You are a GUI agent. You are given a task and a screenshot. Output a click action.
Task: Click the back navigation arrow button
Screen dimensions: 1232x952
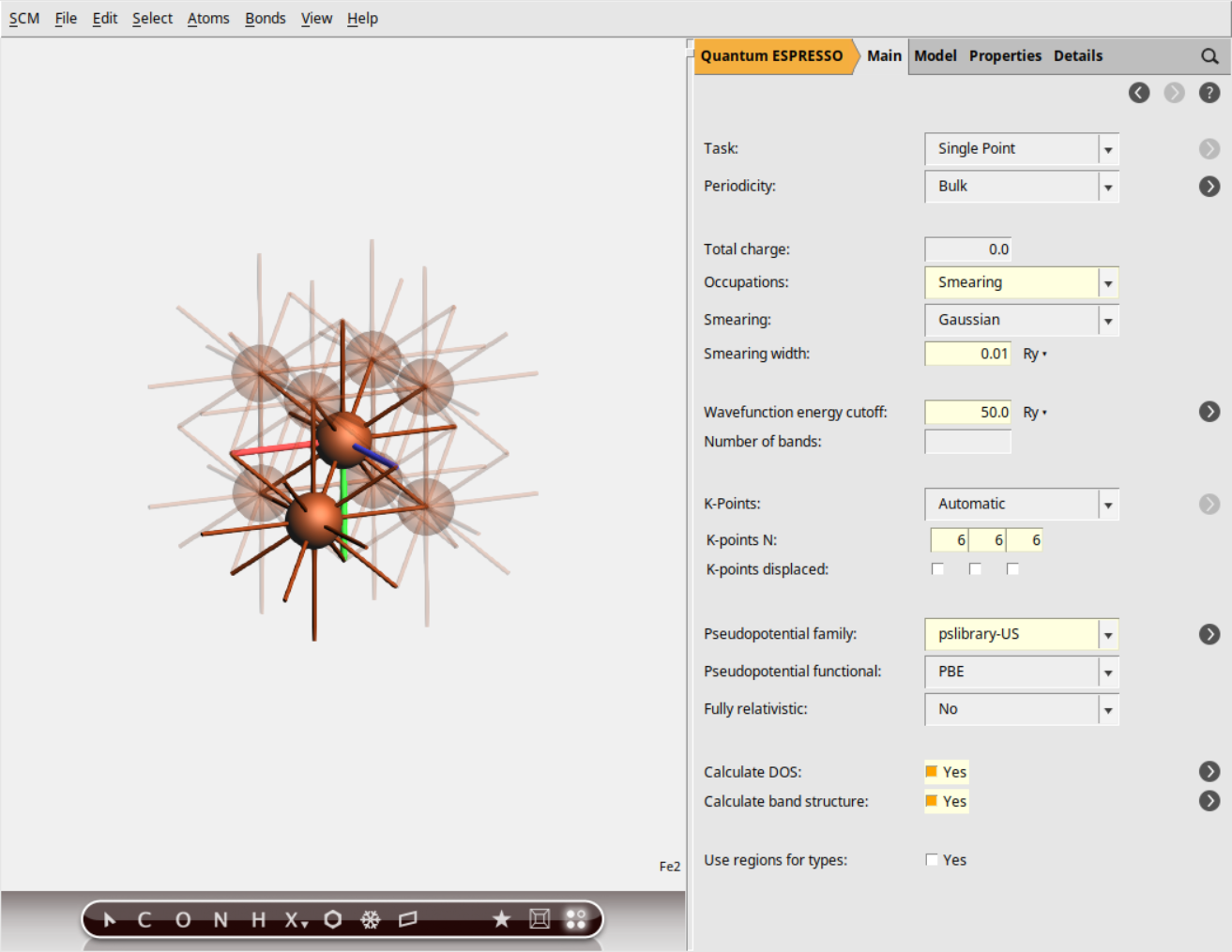1139,92
